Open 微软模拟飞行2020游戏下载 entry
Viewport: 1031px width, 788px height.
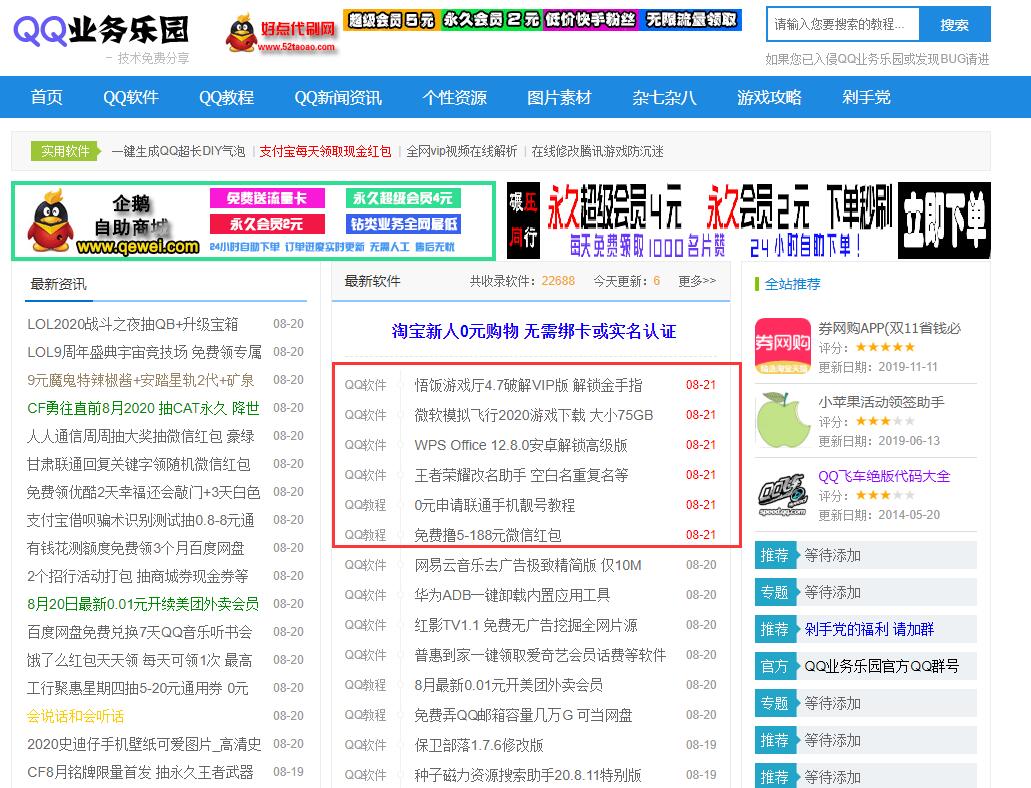pyautogui.click(x=534, y=415)
